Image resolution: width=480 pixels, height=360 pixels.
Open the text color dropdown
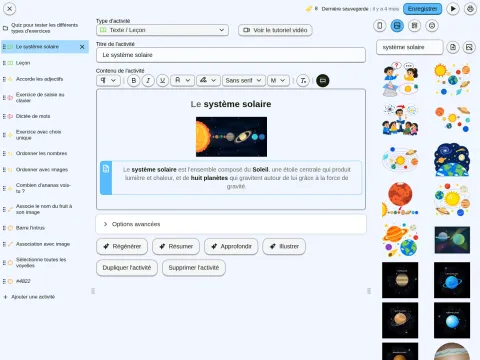(182, 80)
